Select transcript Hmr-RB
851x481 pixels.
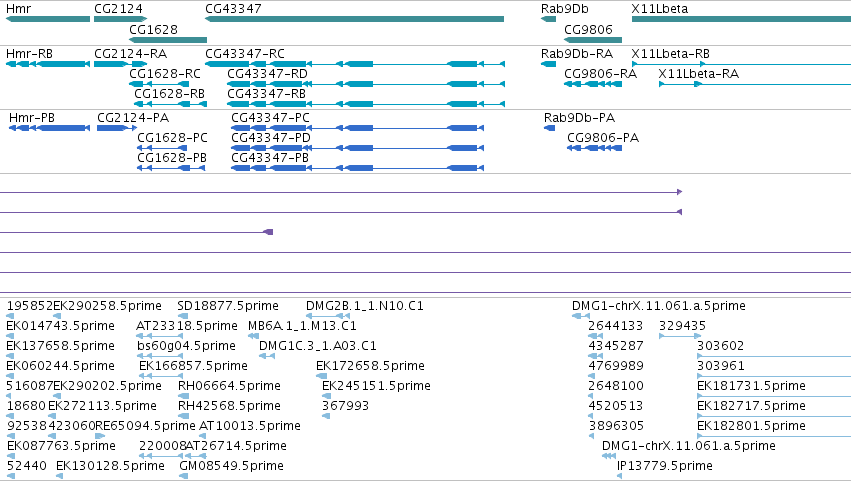click(x=48, y=64)
